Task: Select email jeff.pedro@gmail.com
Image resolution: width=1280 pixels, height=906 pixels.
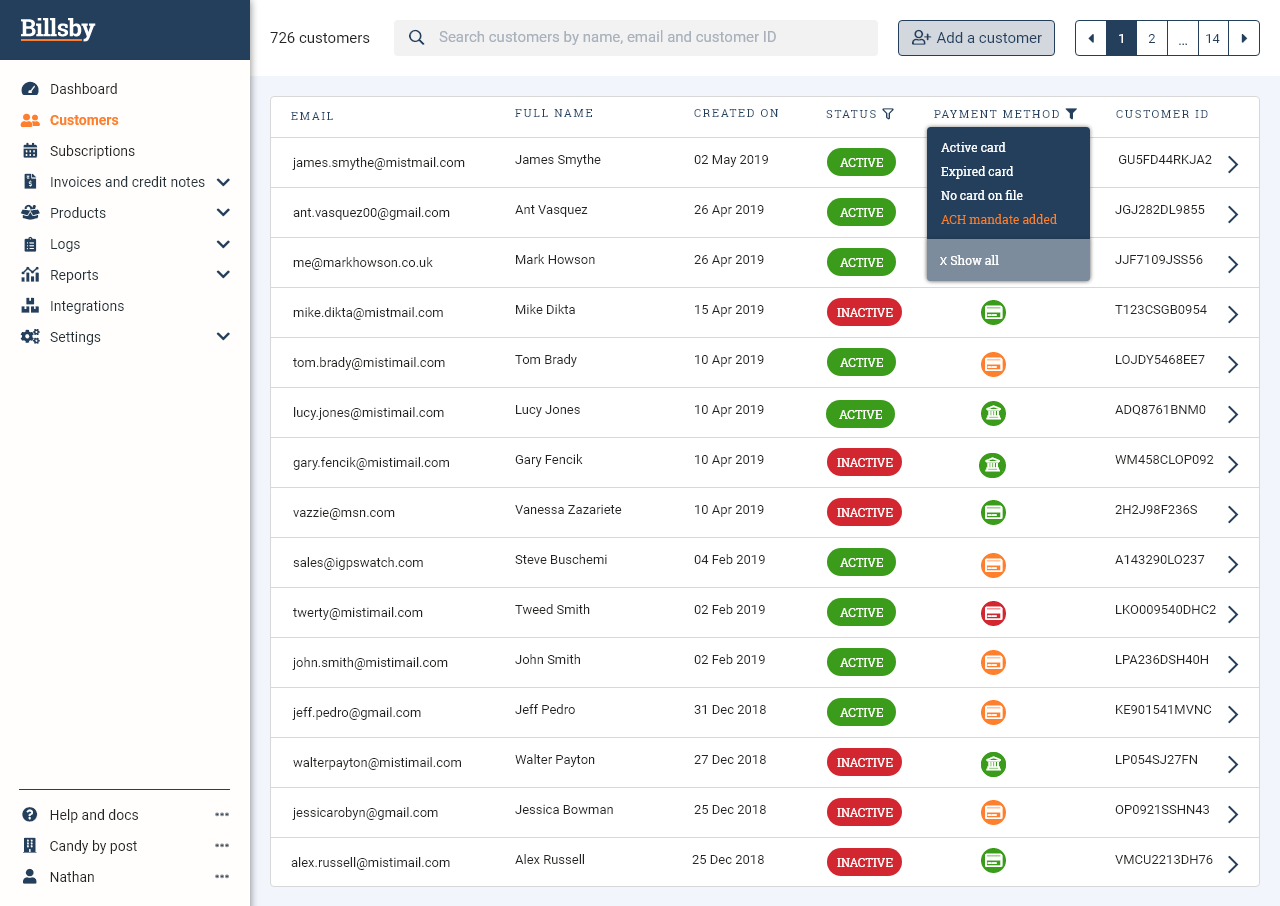Action: pos(357,712)
